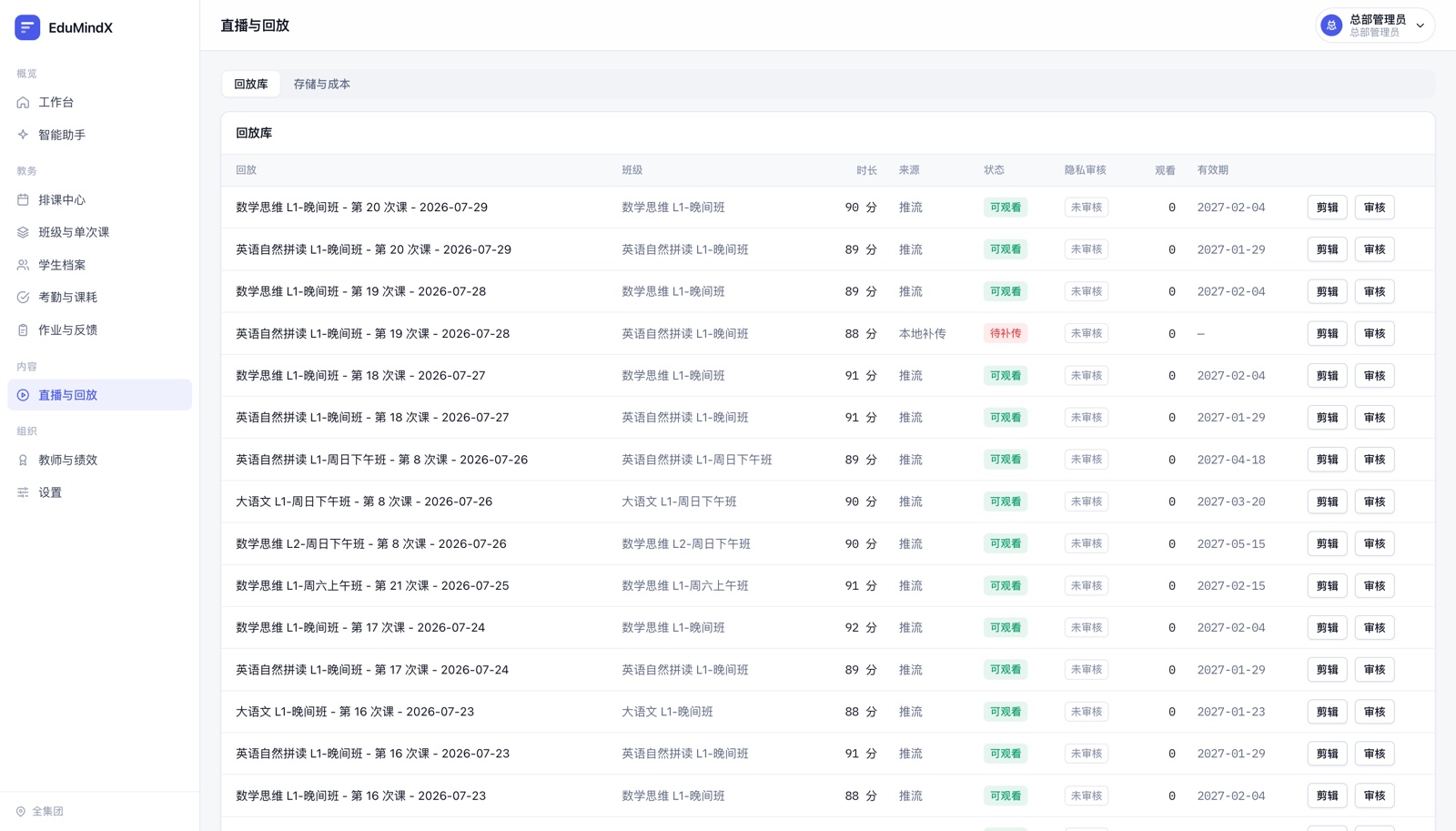The width and height of the screenshot is (1456, 831).
Task: Open 智能助手 in the sidebar
Action: [x=100, y=135]
